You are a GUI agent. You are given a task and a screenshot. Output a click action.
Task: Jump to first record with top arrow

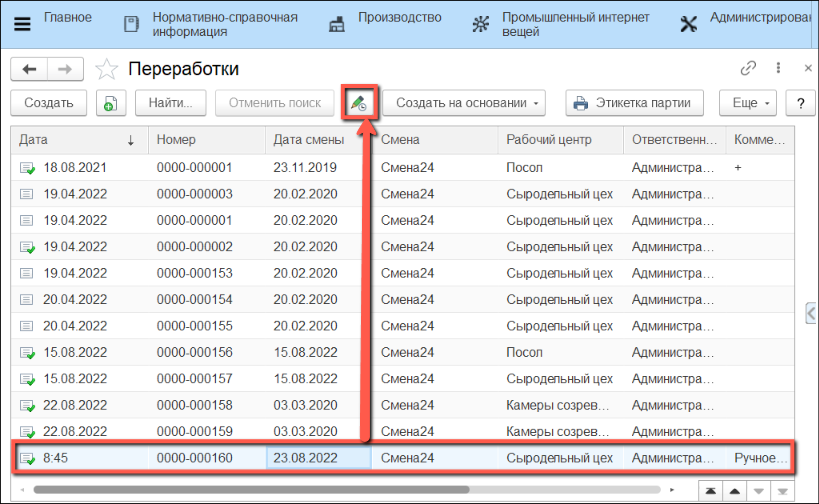(708, 489)
